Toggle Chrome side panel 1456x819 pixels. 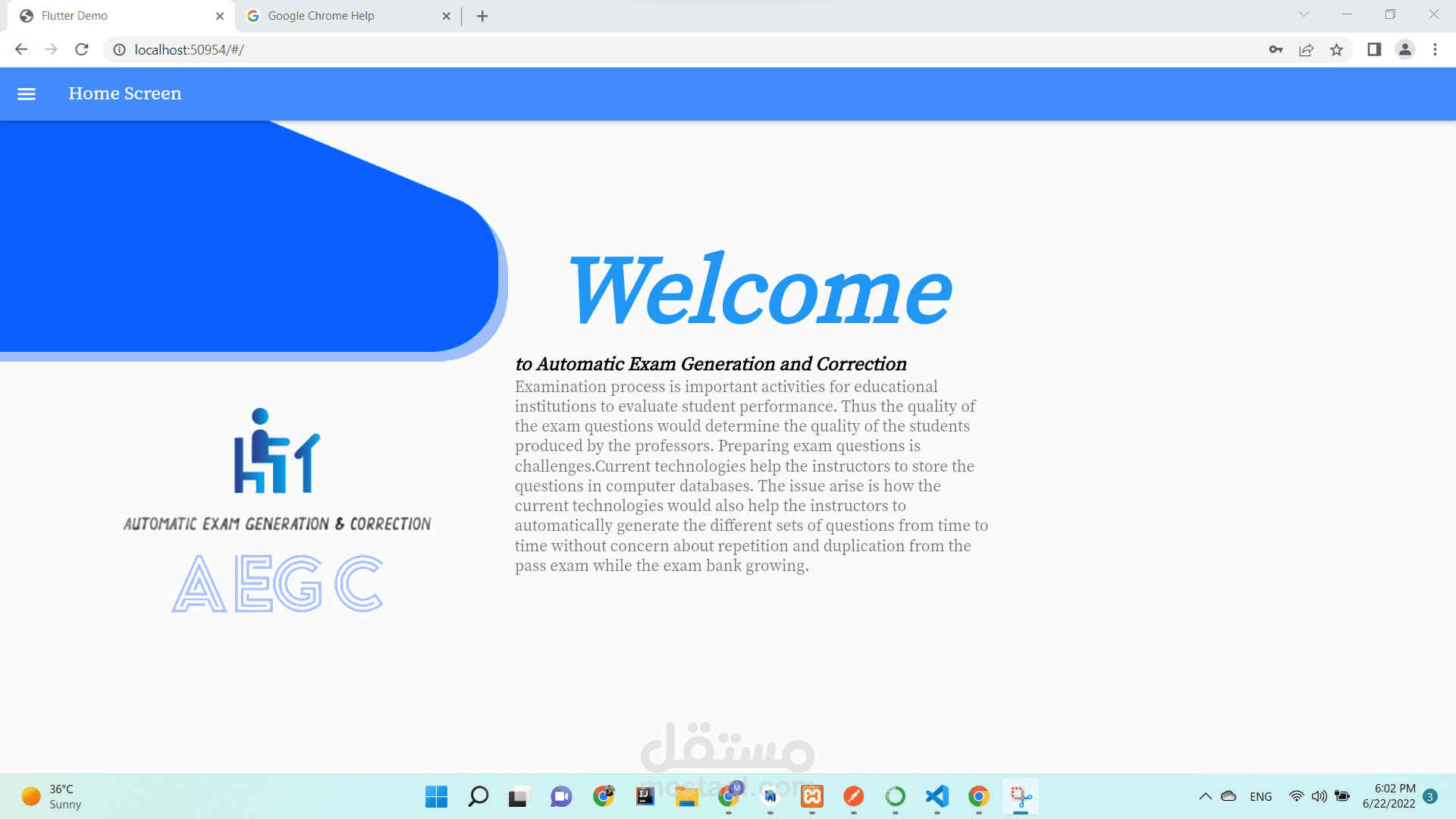click(x=1374, y=49)
